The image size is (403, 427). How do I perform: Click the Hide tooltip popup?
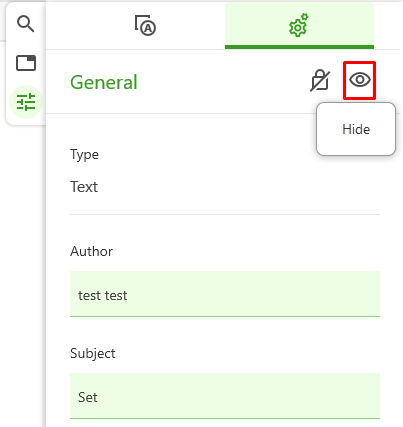[356, 129]
